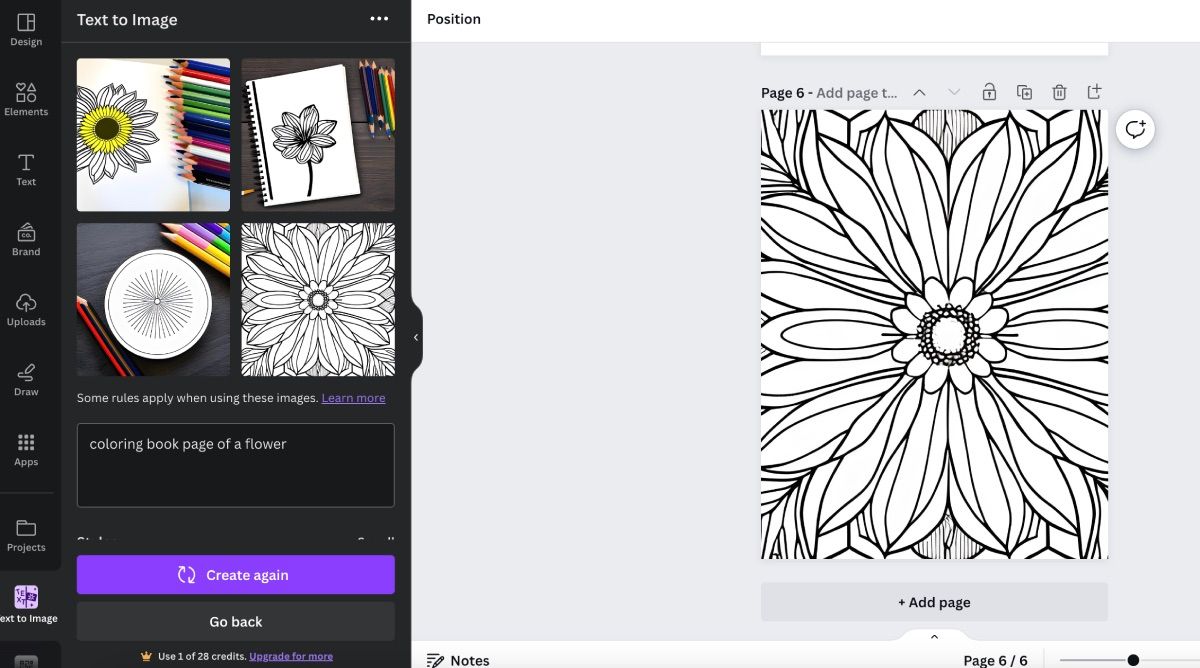Select the Text tool from the sidebar
1200x668 pixels.
click(x=25, y=167)
